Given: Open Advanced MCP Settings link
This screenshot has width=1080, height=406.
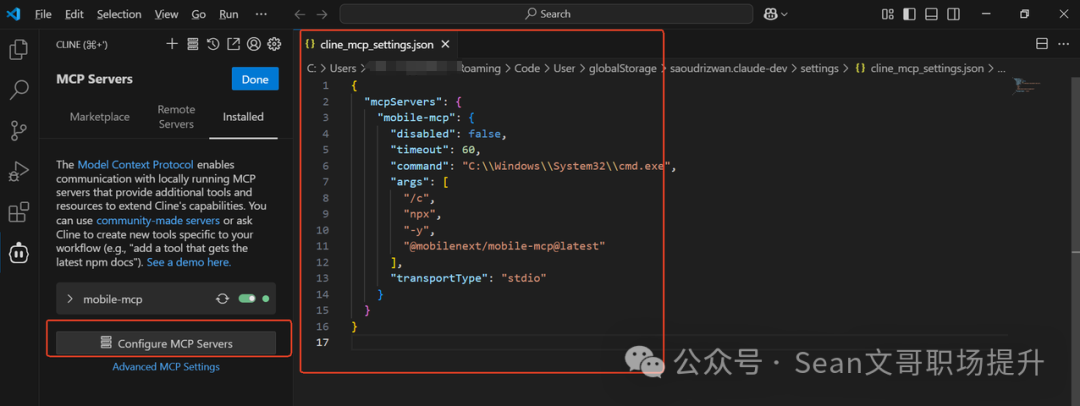Looking at the screenshot, I should pyautogui.click(x=166, y=367).
